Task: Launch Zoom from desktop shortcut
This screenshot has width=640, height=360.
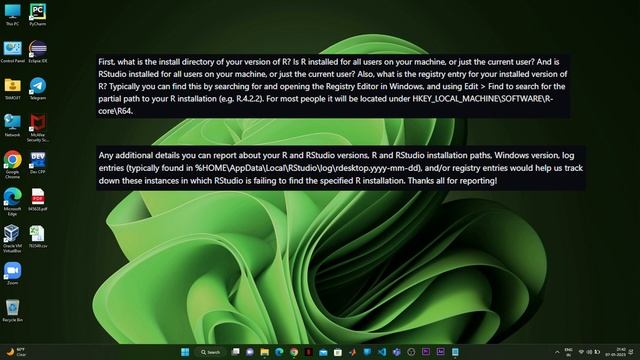Action: click(x=13, y=273)
